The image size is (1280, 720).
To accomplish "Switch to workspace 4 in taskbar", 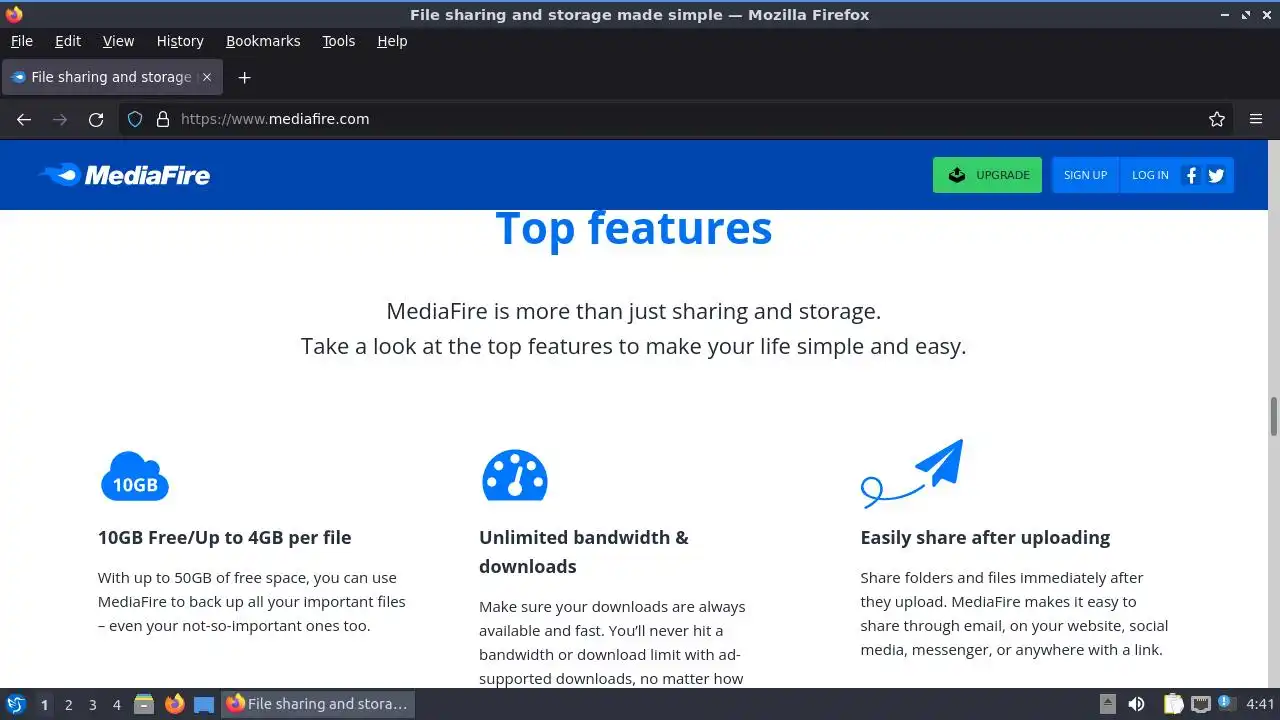I will click(116, 704).
